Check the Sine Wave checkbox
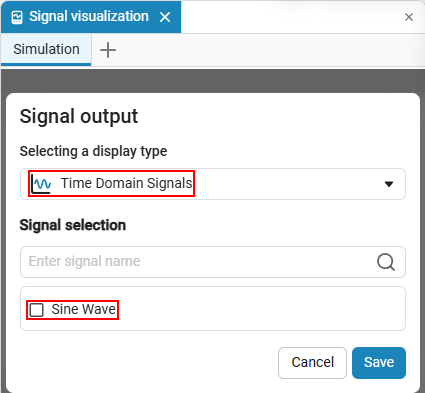 (x=37, y=310)
